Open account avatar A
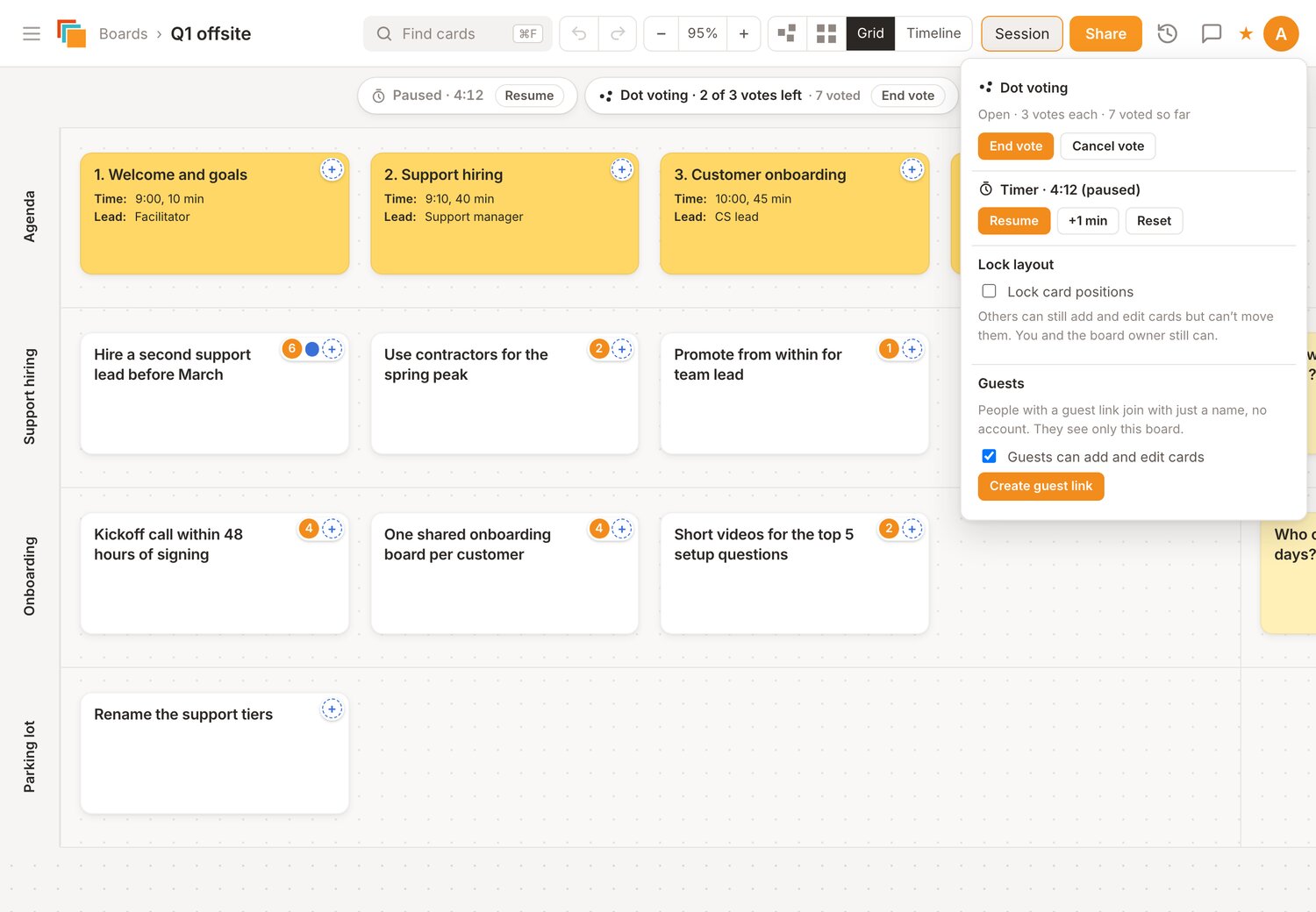Viewport: 1316px width, 912px height. pyautogui.click(x=1281, y=33)
